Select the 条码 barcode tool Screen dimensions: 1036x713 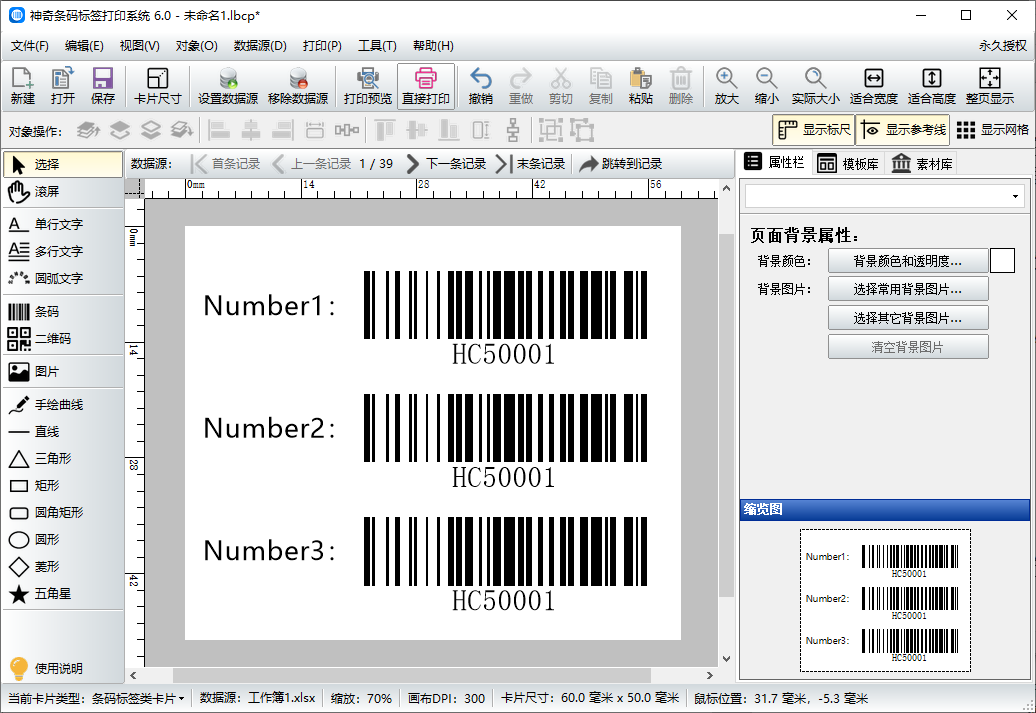[63, 312]
